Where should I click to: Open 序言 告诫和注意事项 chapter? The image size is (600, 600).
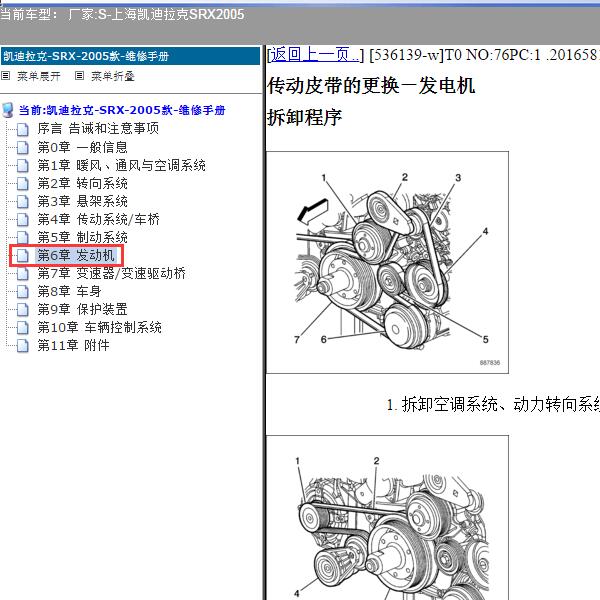pyautogui.click(x=98, y=129)
